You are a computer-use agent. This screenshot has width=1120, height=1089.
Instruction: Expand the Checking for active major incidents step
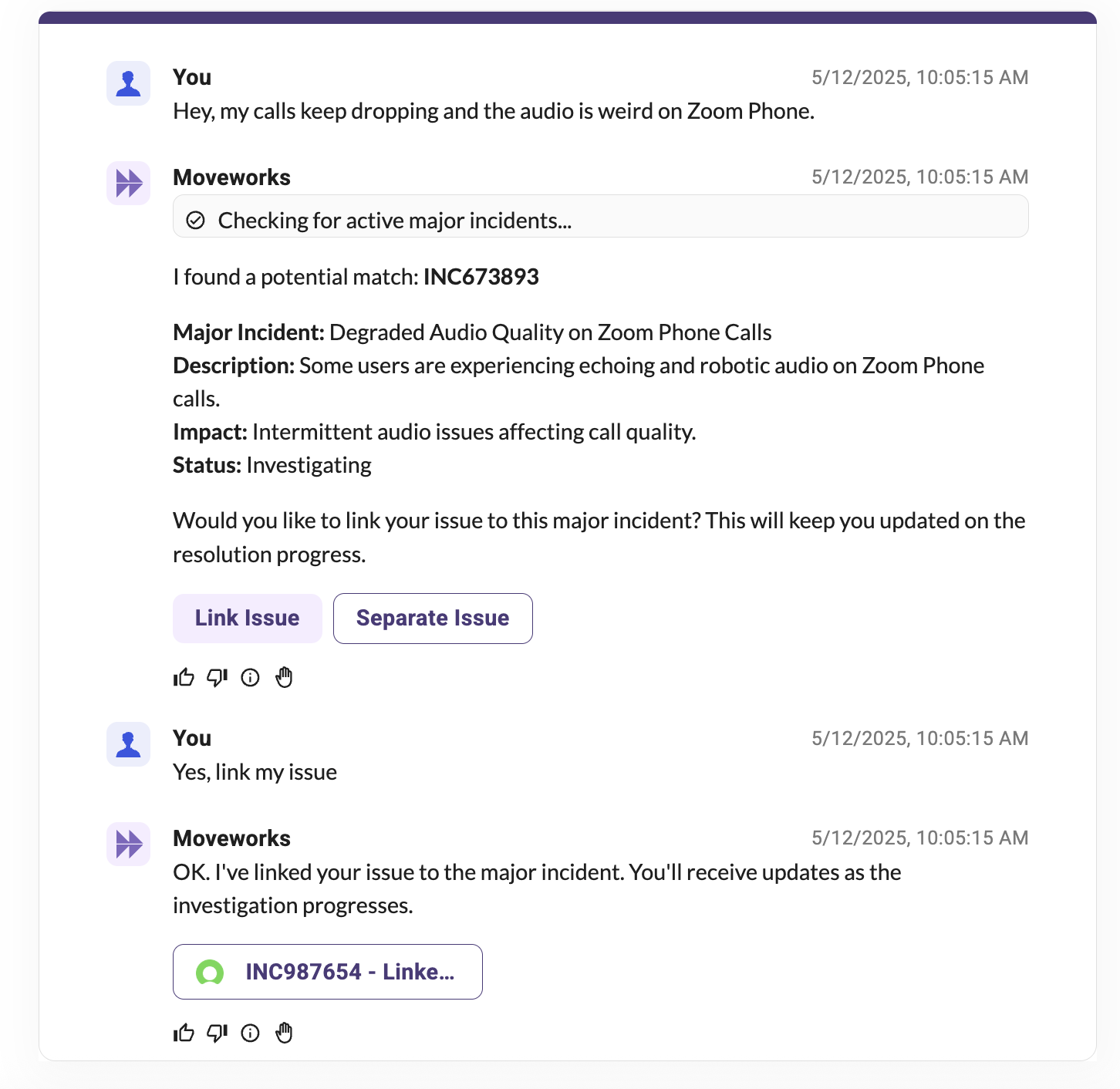pos(600,216)
